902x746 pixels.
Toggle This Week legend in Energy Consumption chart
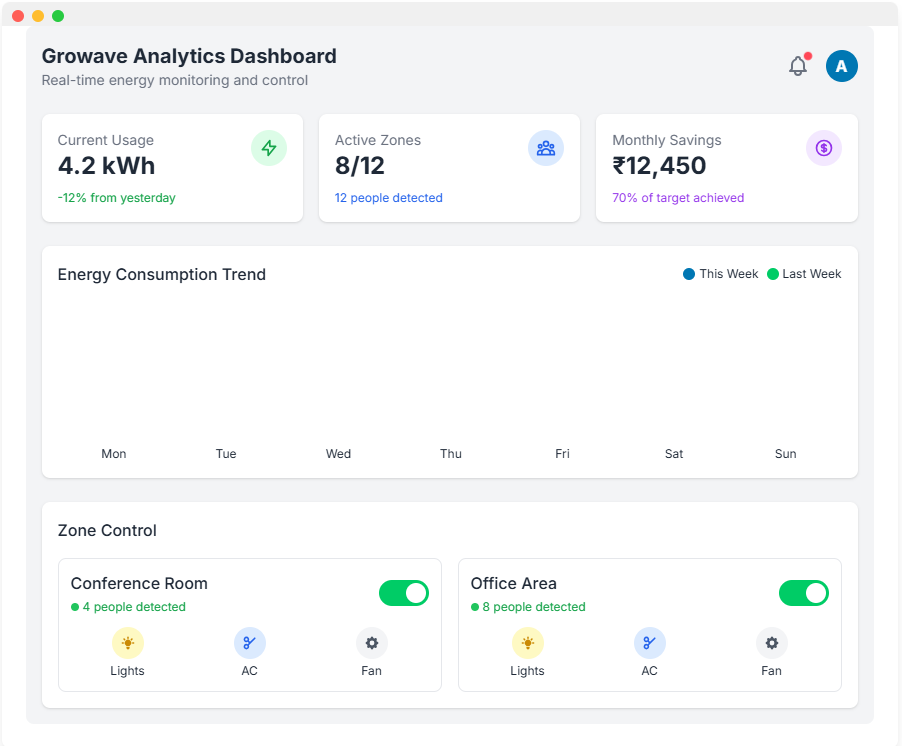[719, 273]
